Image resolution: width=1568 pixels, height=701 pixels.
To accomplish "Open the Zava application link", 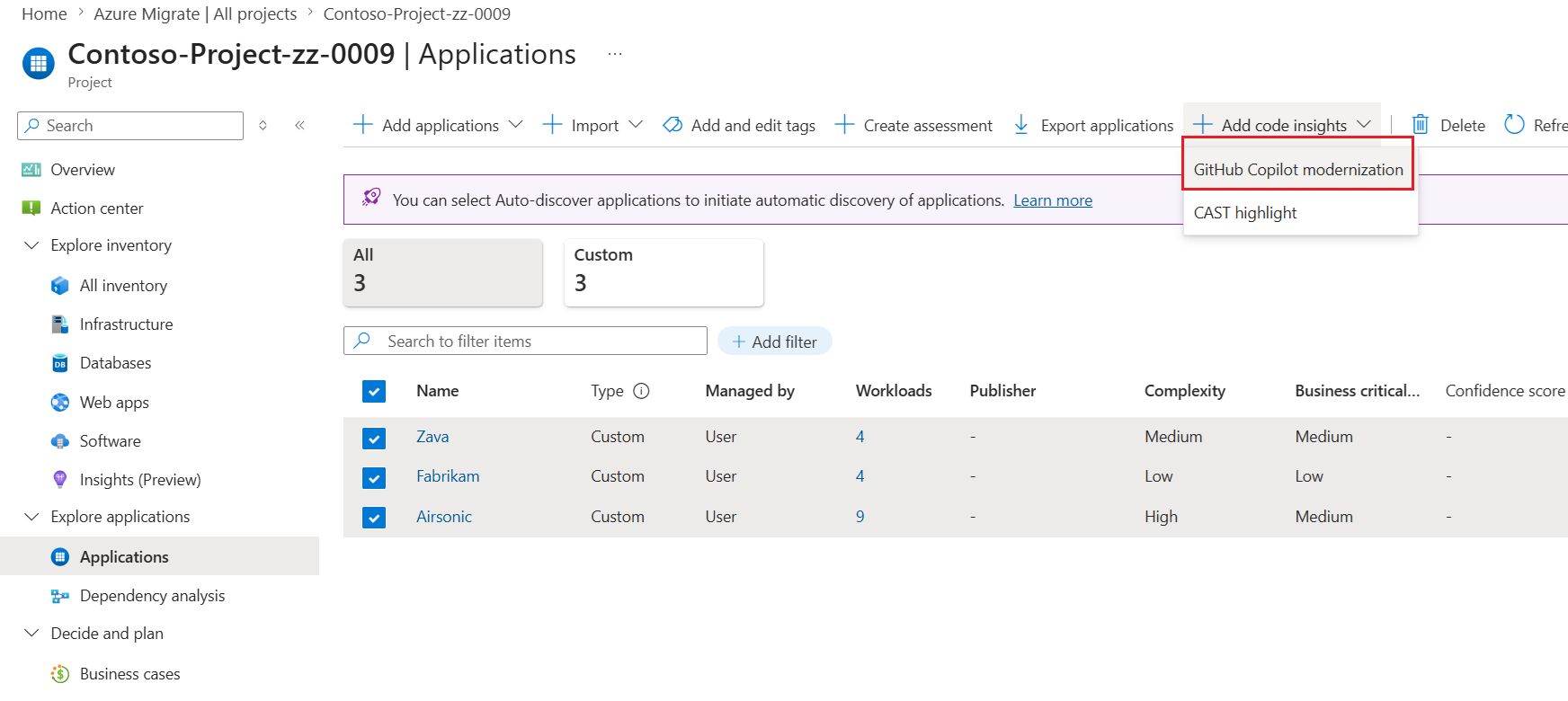I will pyautogui.click(x=432, y=437).
